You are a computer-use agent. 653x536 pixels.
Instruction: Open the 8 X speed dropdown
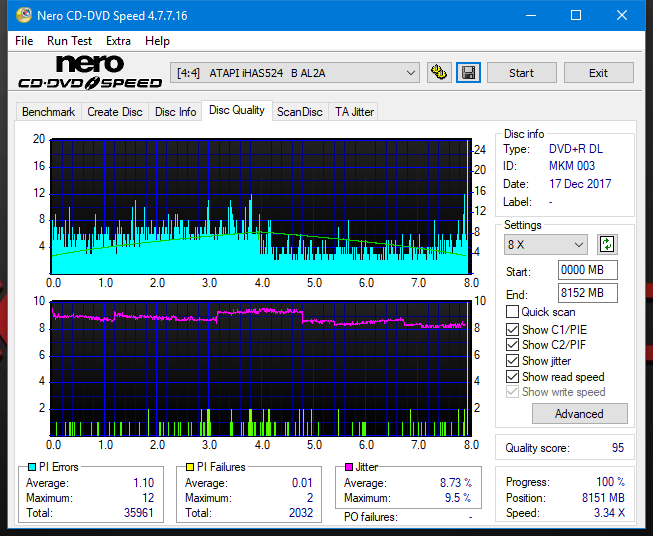pos(546,244)
